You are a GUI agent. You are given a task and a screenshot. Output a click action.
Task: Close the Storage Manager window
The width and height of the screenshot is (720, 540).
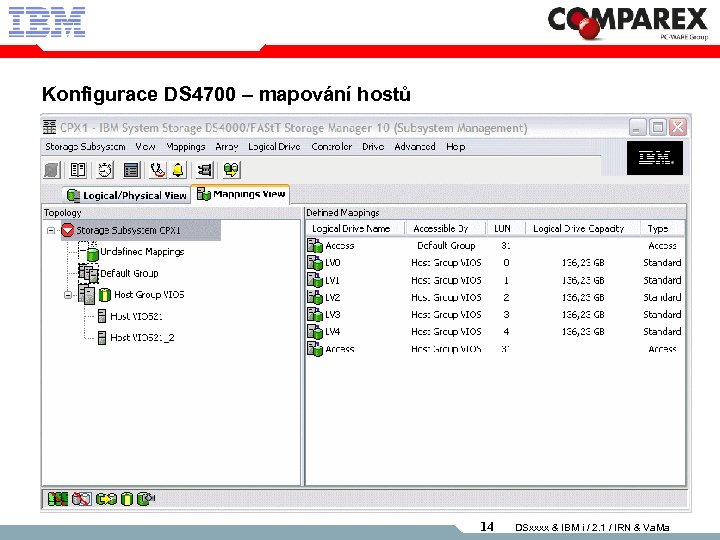(x=678, y=127)
